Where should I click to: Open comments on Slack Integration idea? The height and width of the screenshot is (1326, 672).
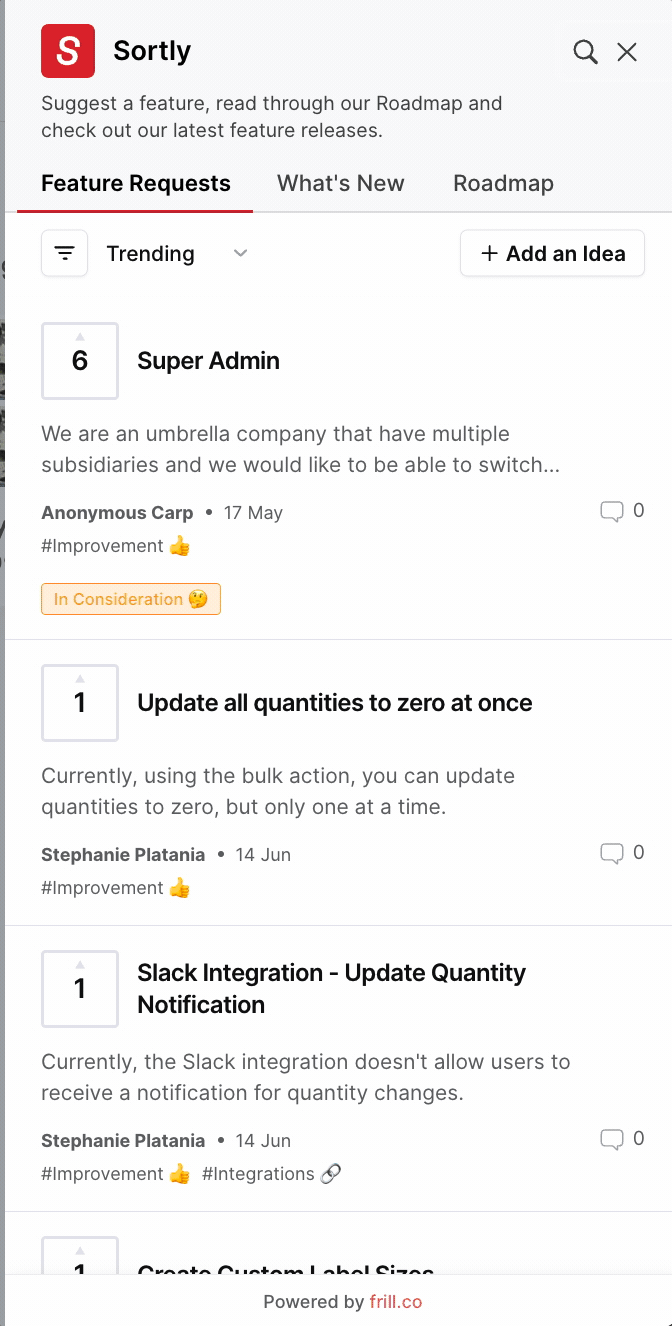[x=611, y=1140]
